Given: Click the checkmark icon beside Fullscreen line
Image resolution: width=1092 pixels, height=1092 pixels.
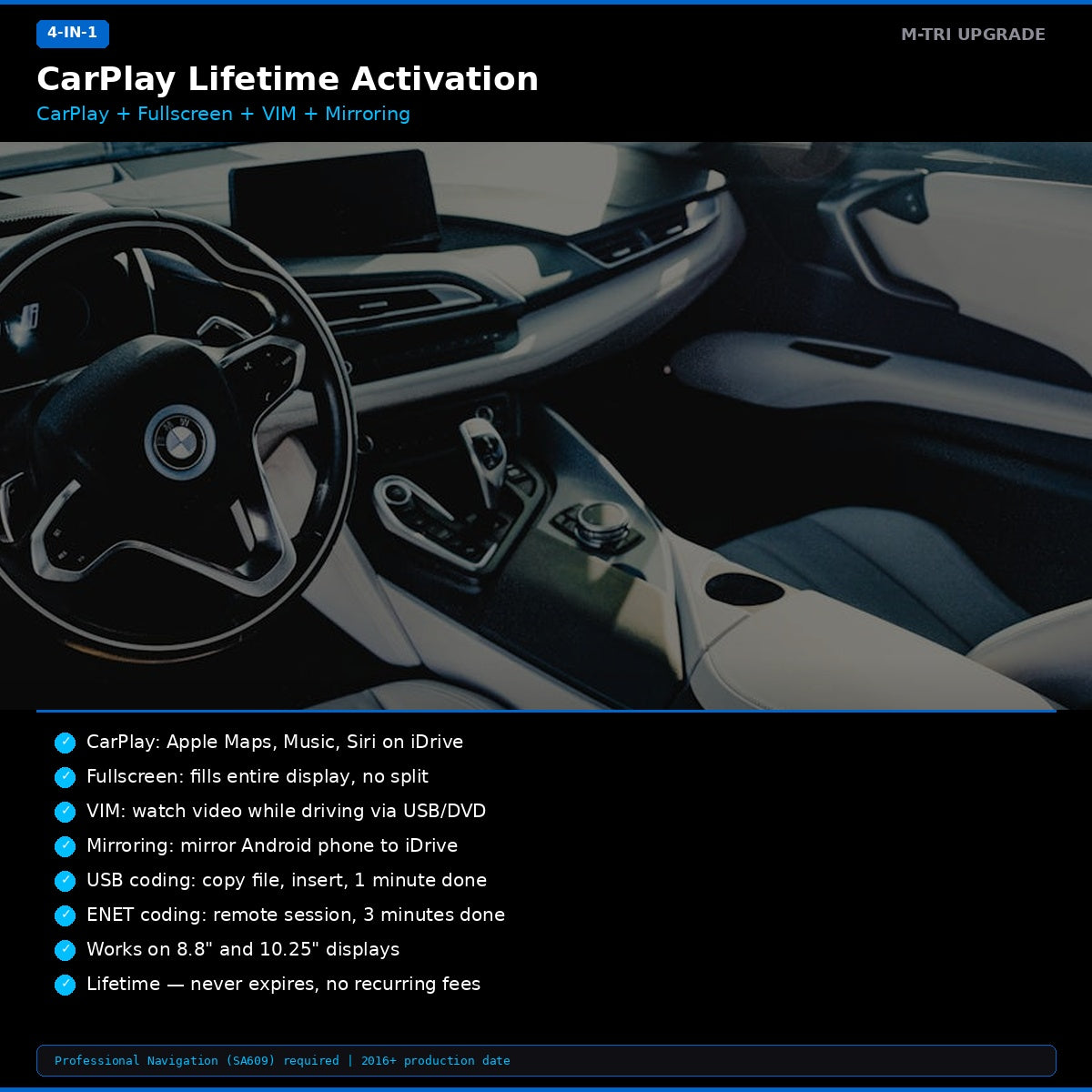Looking at the screenshot, I should click(x=65, y=777).
